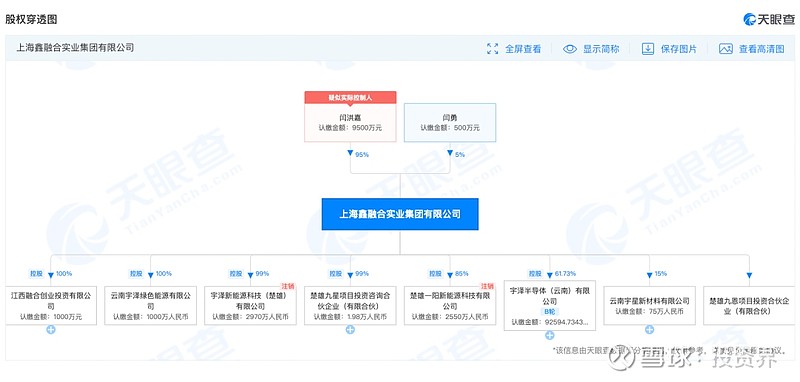Image resolution: width=800 pixels, height=382 pixels.
Task: Click the 15% shareholding label
Action: click(661, 274)
